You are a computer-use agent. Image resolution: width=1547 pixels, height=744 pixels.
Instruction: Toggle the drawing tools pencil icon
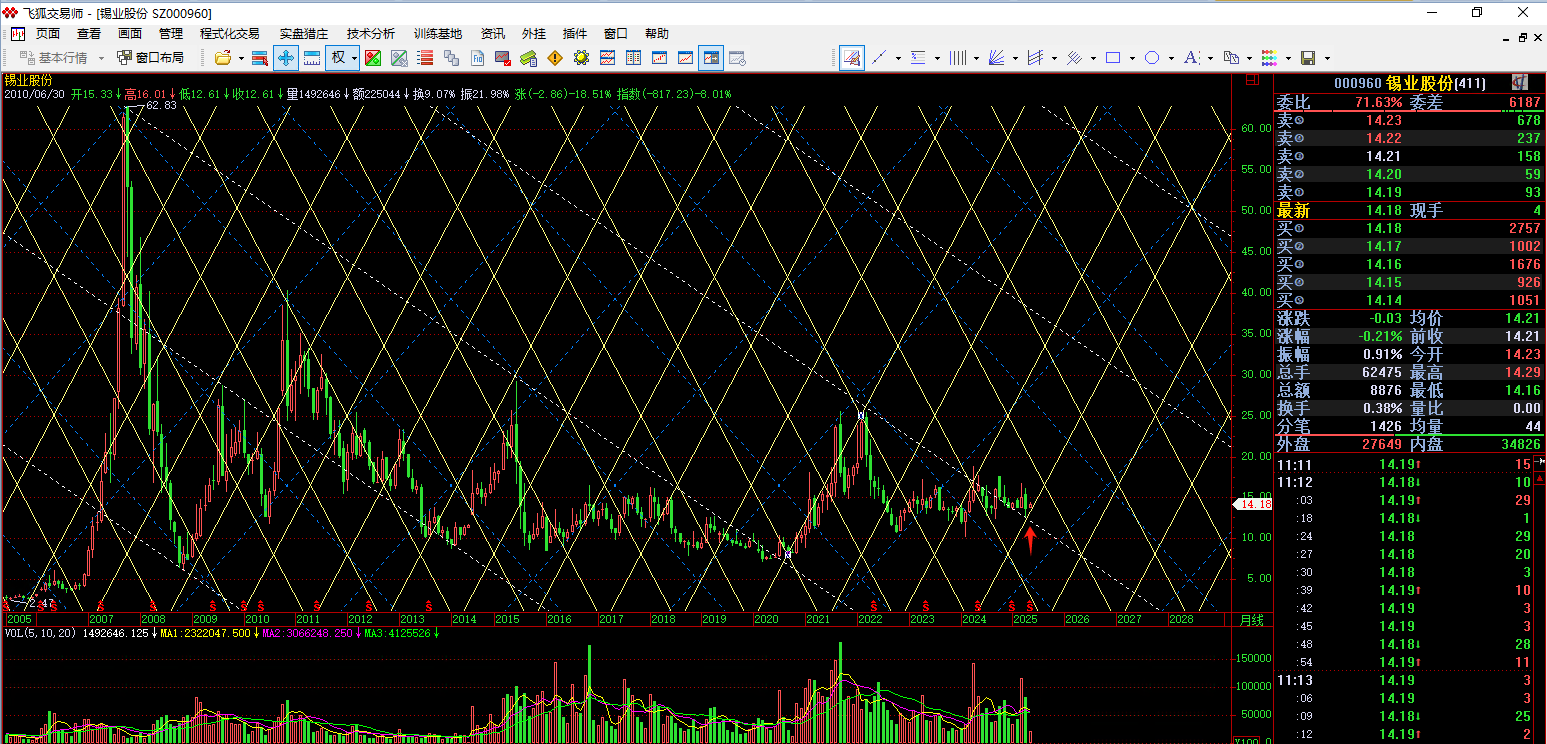852,58
